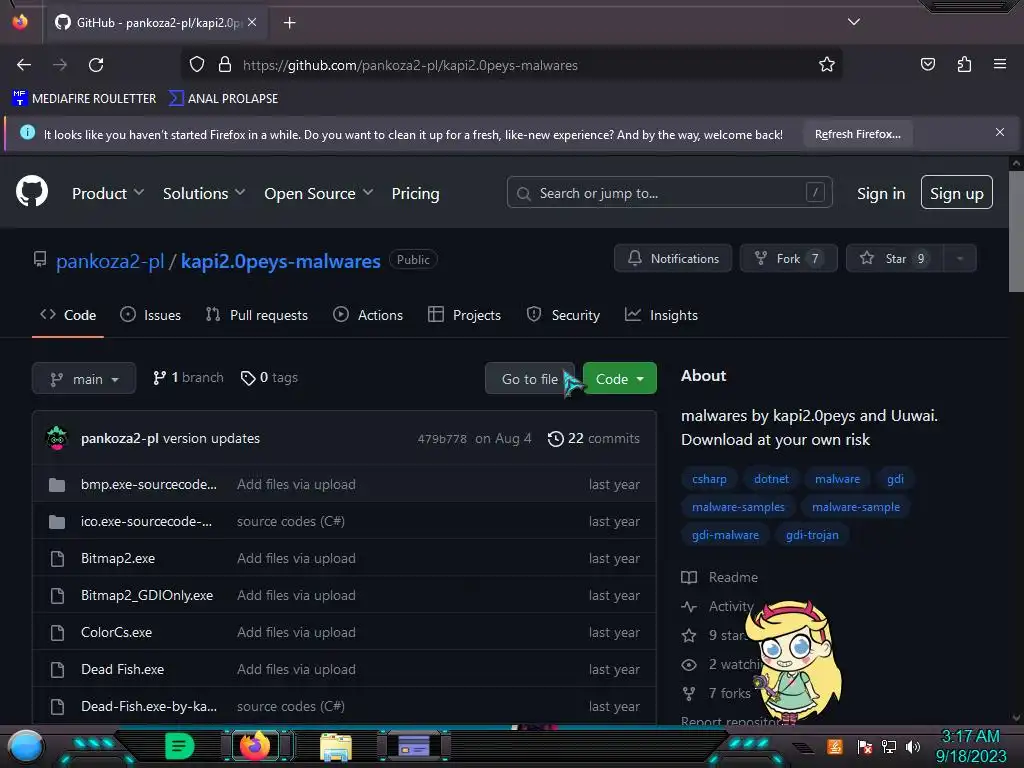Close the GitHub tab
Viewport: 1024px width, 768px height.
coord(252,22)
